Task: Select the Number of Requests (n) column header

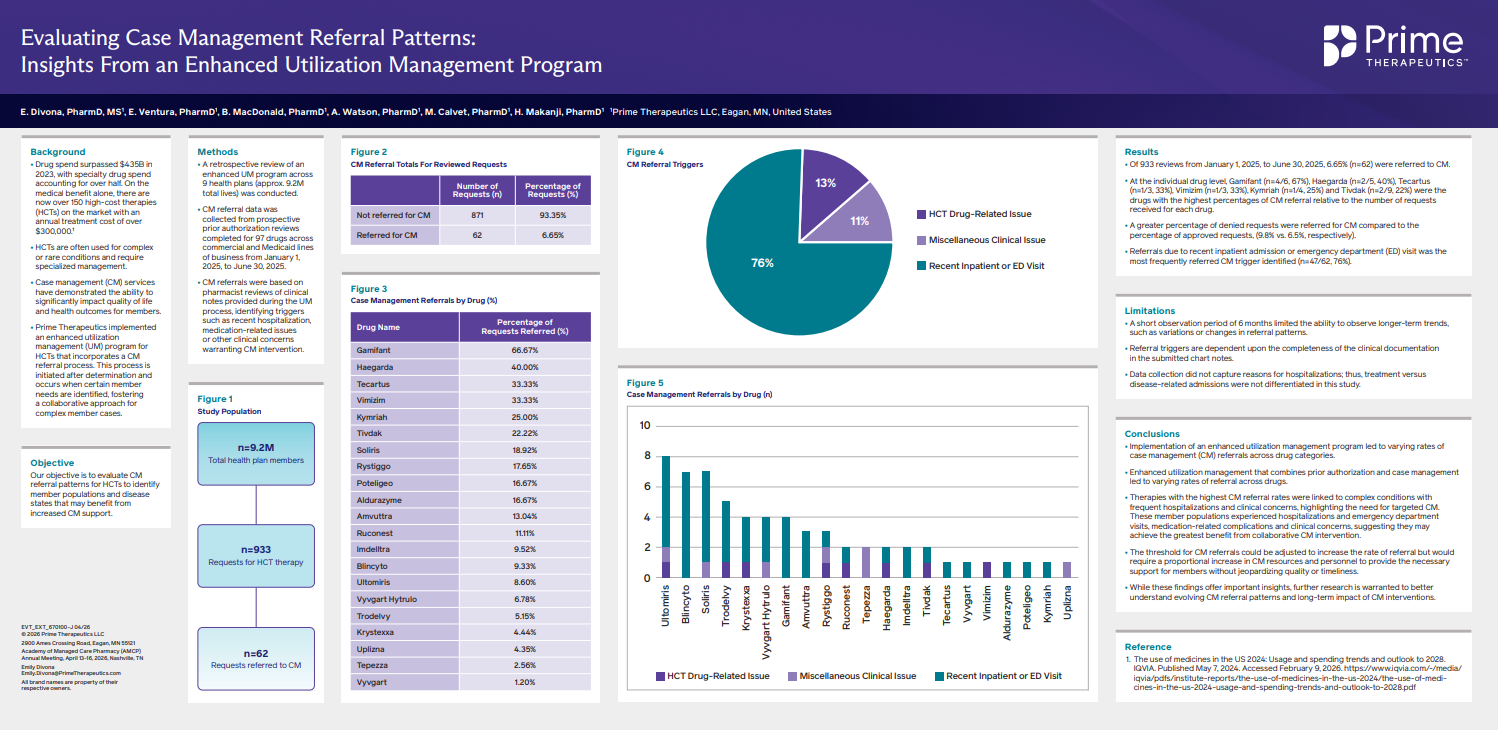Action: (476, 190)
